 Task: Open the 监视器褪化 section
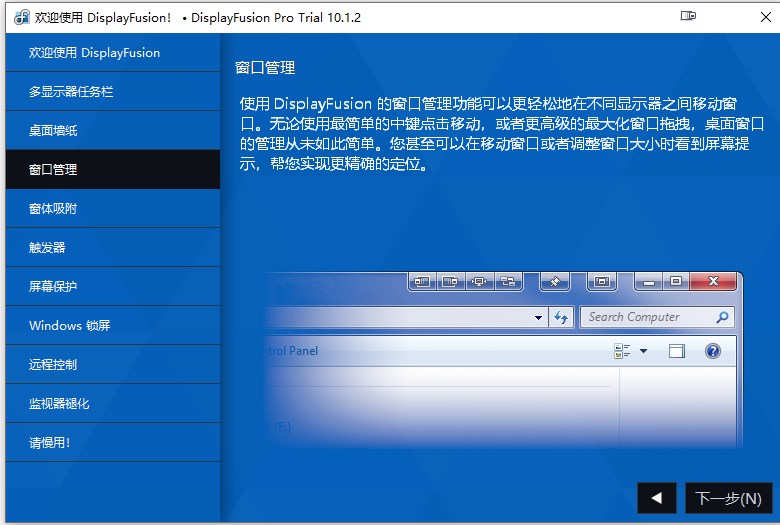click(113, 404)
